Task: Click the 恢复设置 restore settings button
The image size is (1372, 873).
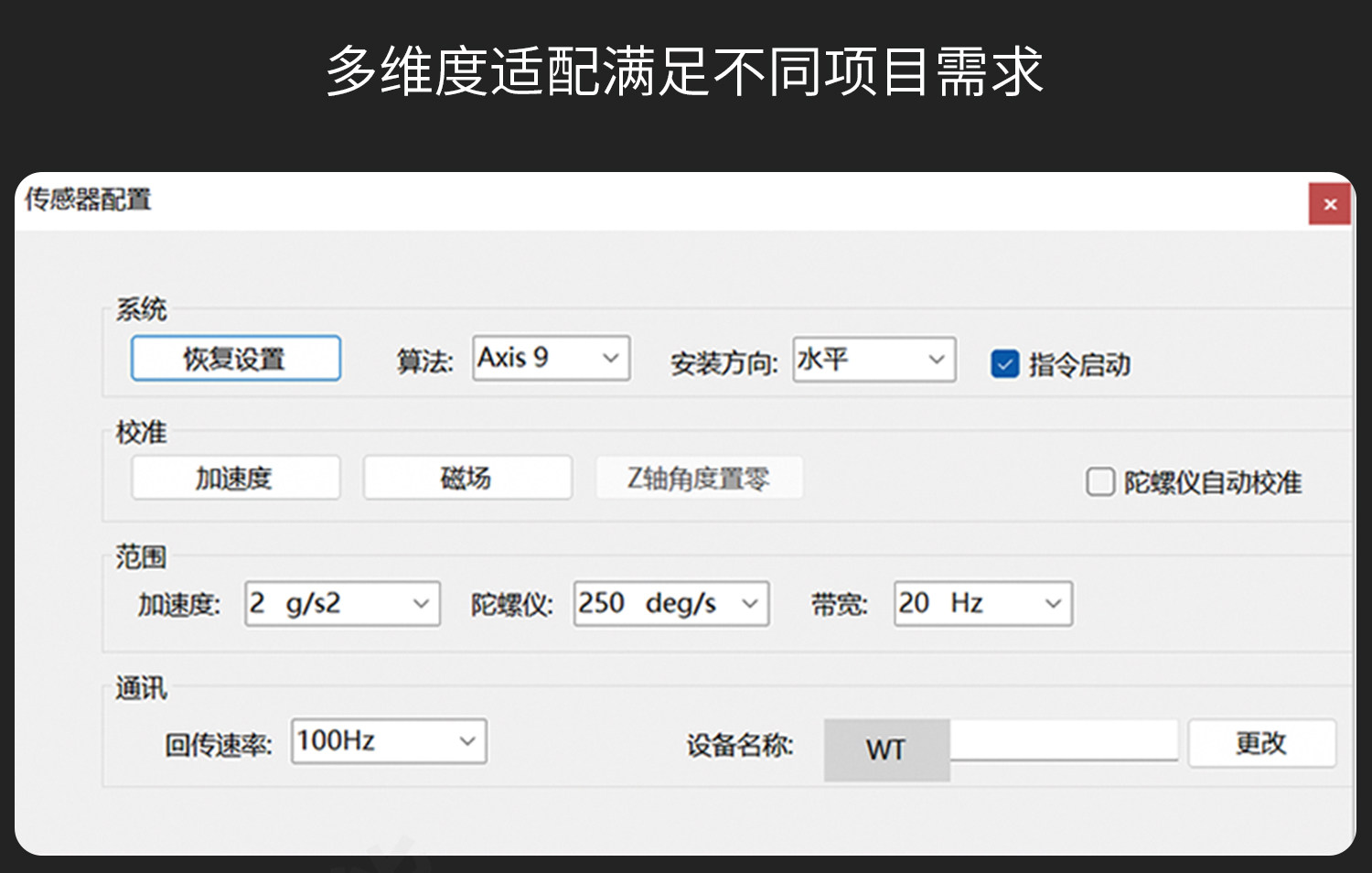Action: coord(236,358)
